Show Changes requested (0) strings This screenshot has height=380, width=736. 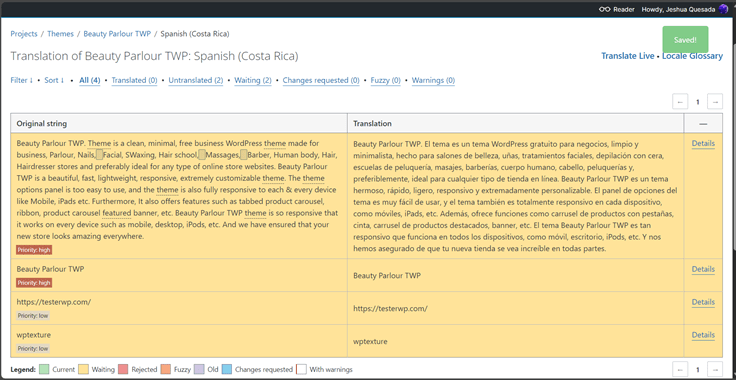[321, 80]
